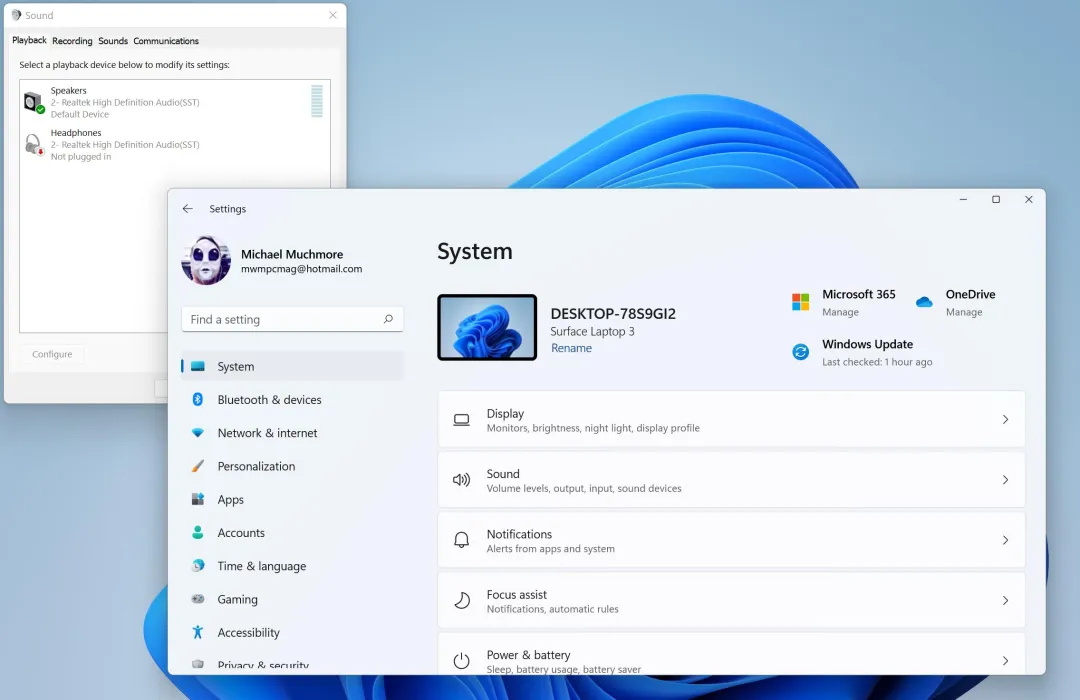
Task: Maximize the Settings window
Action: 996,200
